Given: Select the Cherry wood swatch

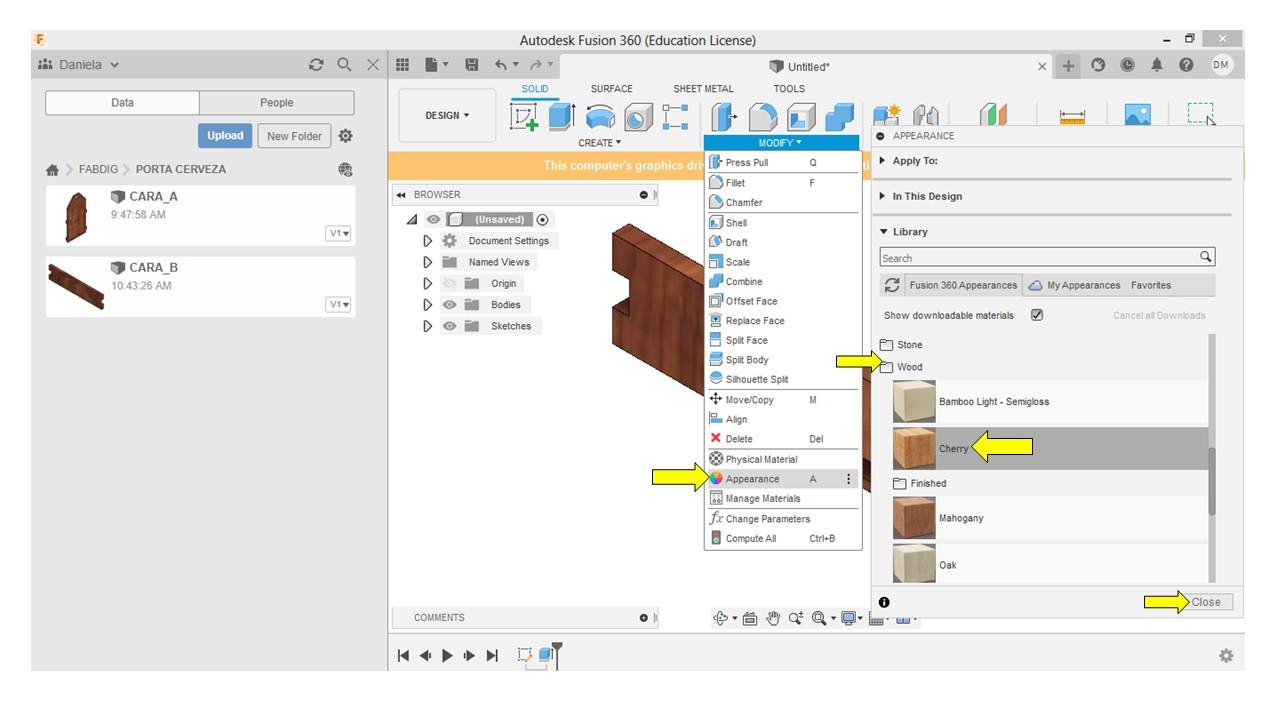Looking at the screenshot, I should pos(914,448).
